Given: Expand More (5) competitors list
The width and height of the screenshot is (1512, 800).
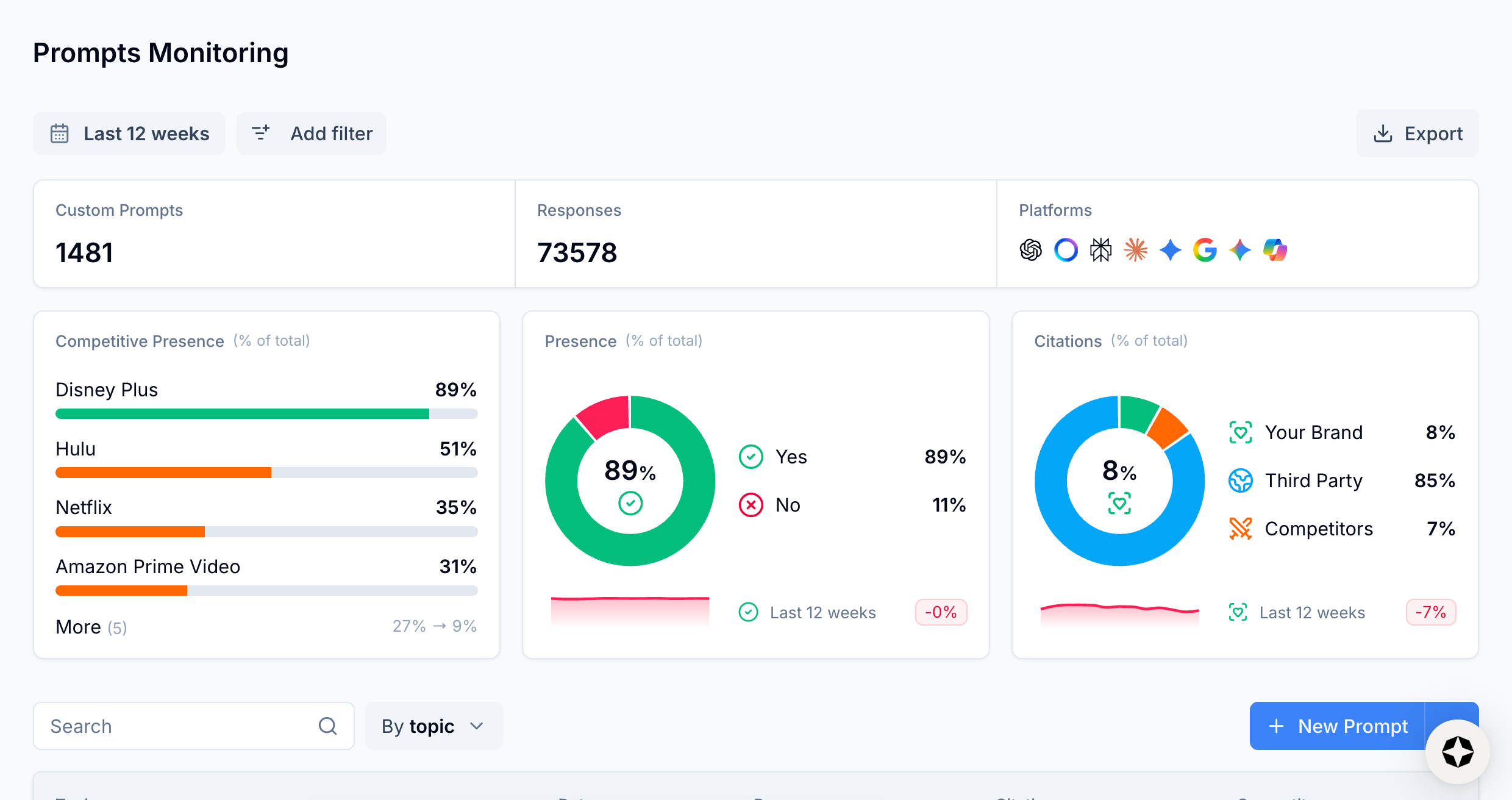Looking at the screenshot, I should tap(91, 627).
